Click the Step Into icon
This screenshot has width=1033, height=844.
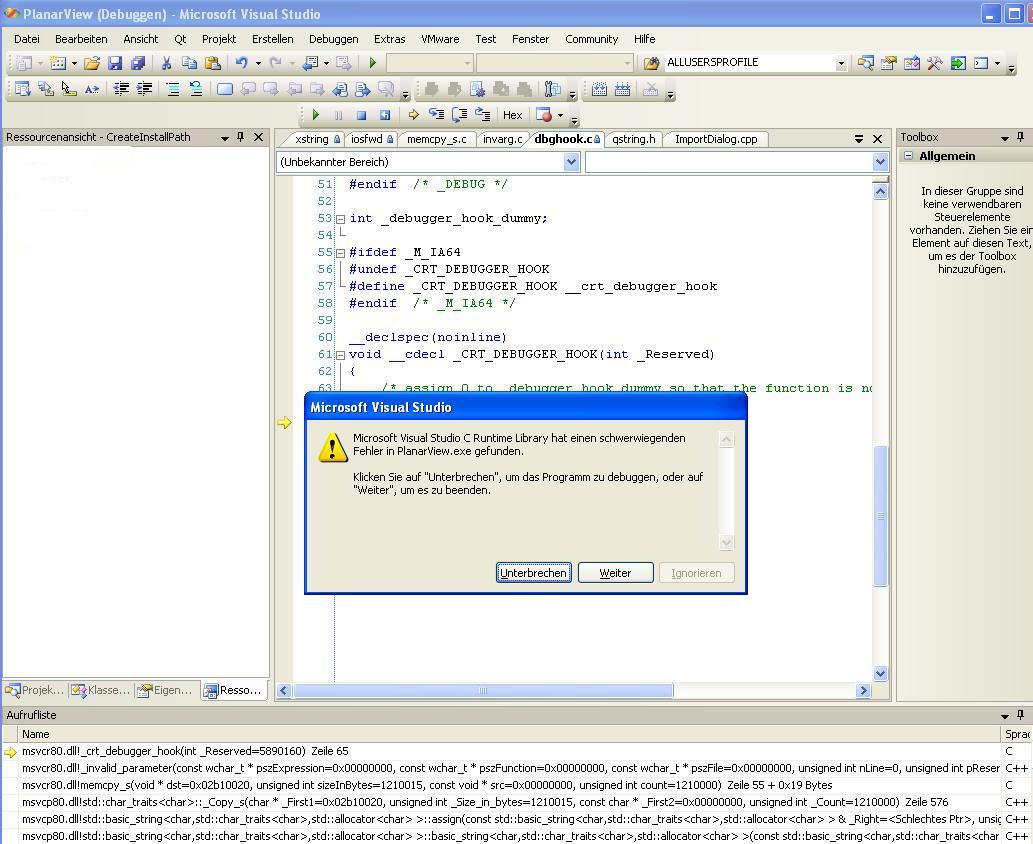(x=436, y=115)
